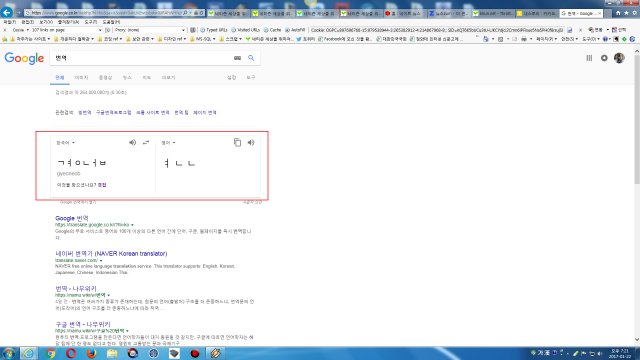
Task: Open the NAVER Korean translator result
Action: (111, 253)
